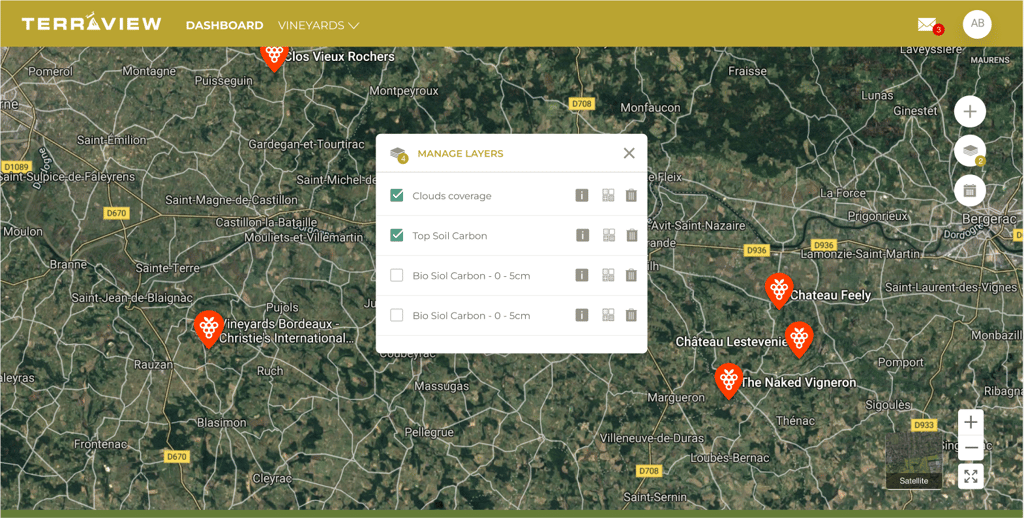Toggle fullscreen map view
The image size is (1024, 518).
click(x=970, y=476)
